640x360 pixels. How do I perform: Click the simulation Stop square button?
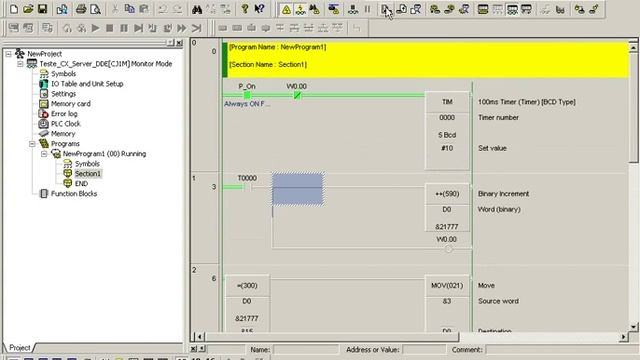pos(109,28)
